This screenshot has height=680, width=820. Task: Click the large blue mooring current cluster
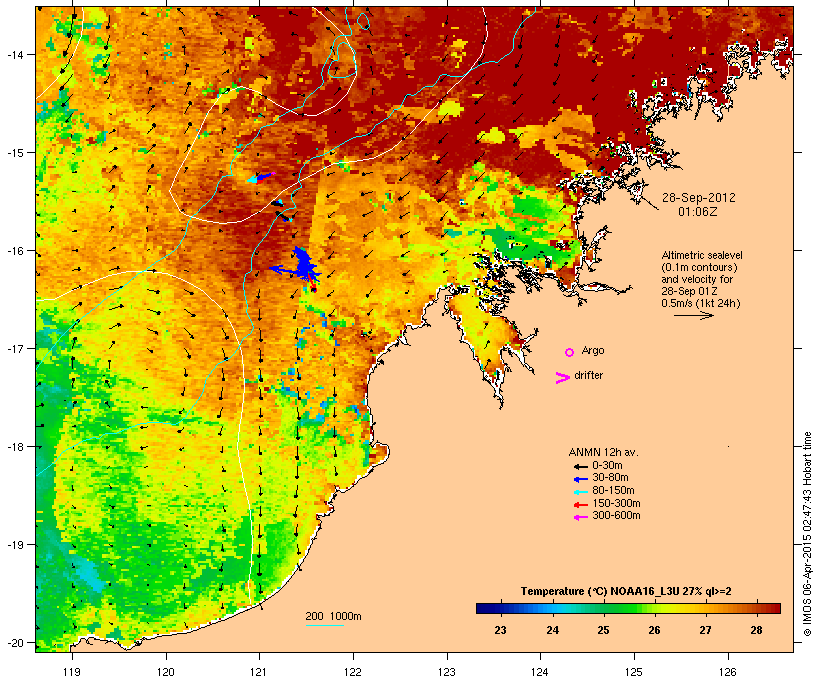coord(302,266)
